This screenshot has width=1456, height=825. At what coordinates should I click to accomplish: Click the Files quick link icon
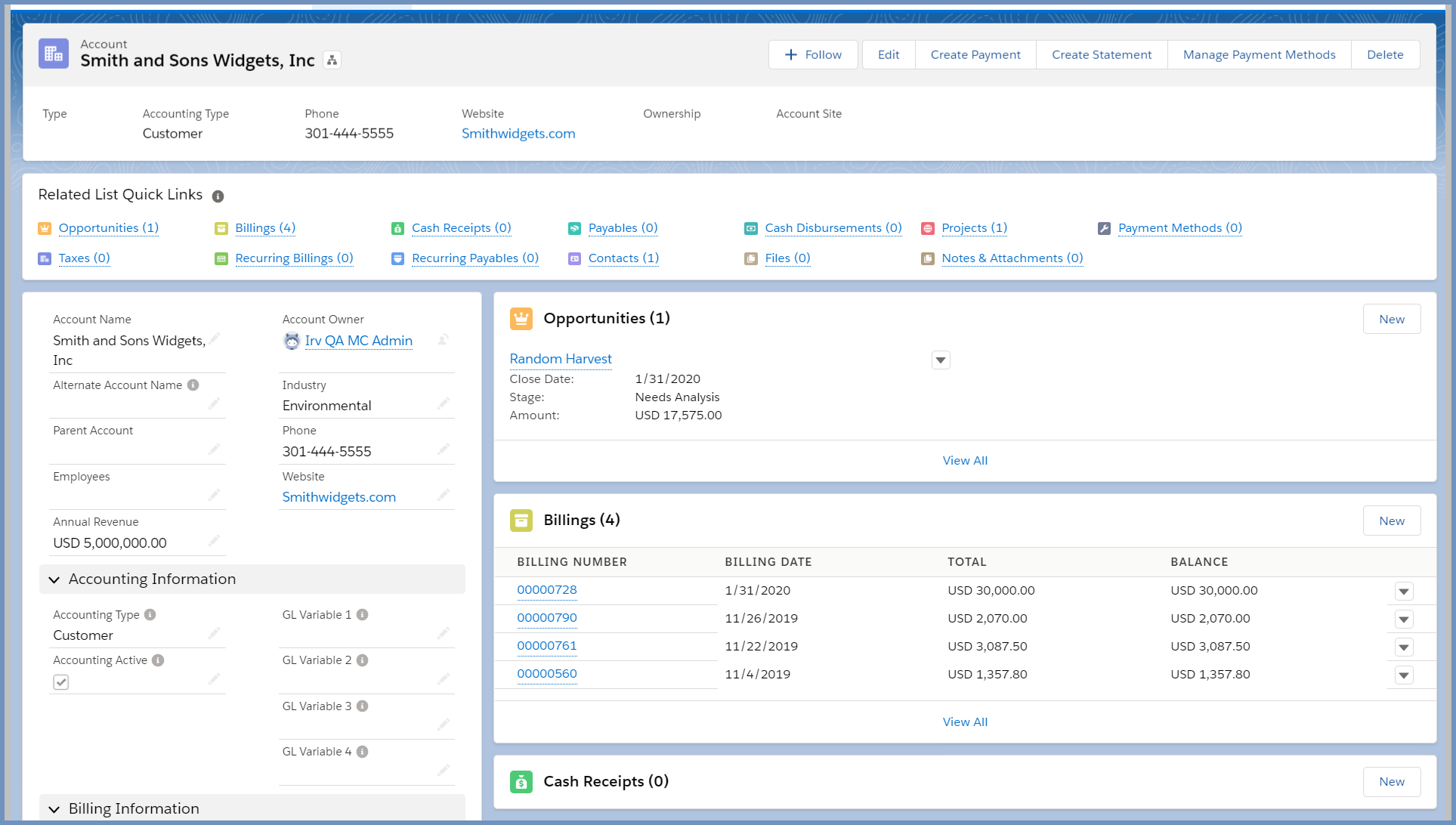(751, 258)
